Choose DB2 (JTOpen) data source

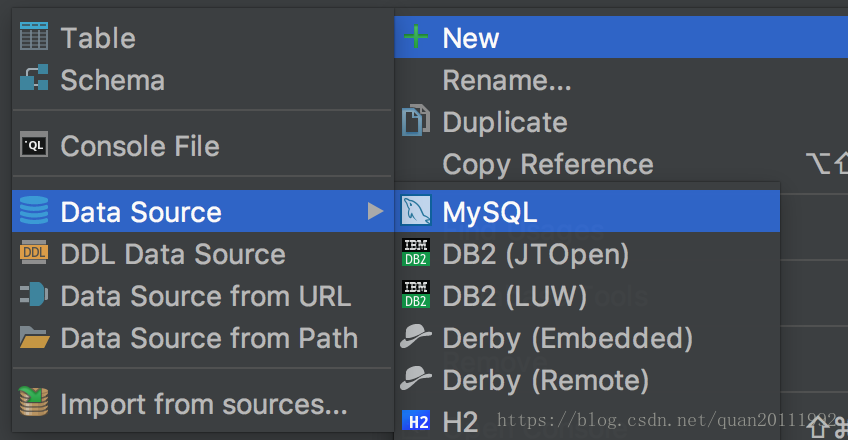click(x=587, y=254)
